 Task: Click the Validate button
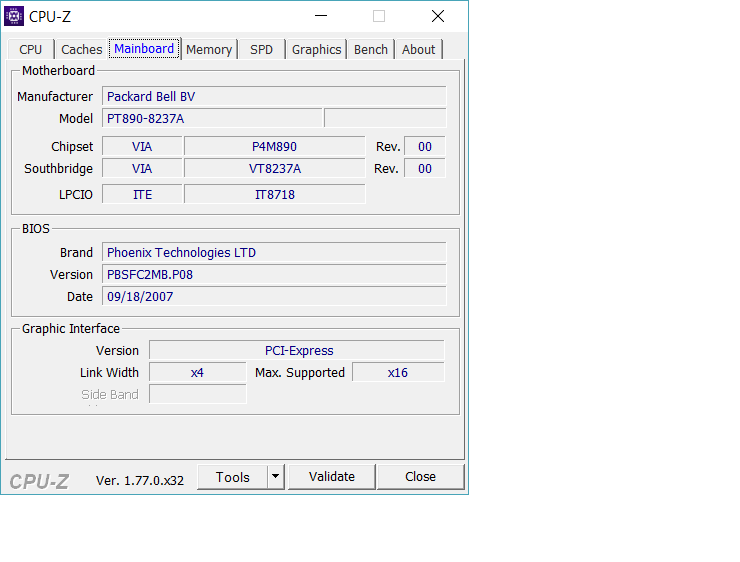pos(332,477)
